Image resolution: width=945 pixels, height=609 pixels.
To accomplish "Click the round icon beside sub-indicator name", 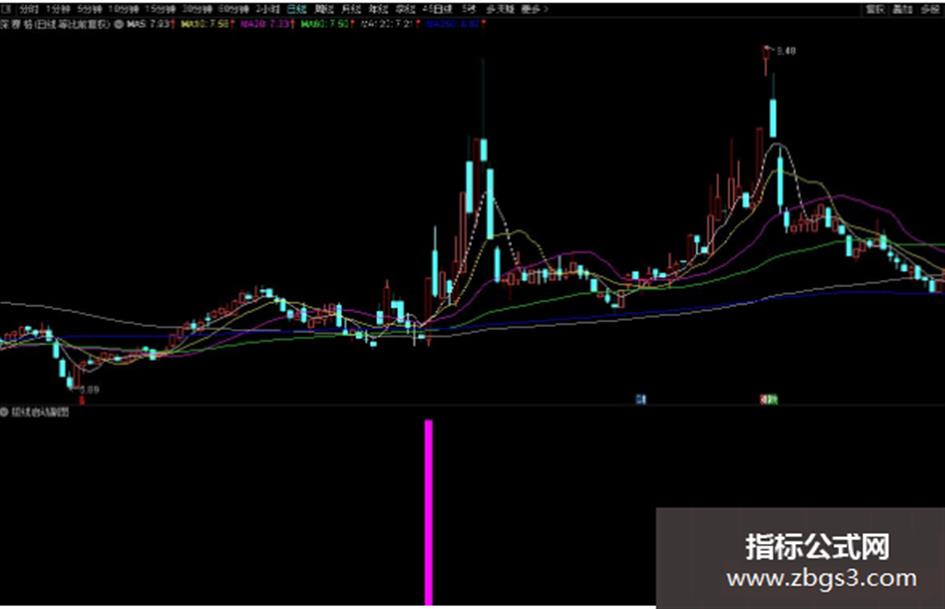I will pos(4,412).
